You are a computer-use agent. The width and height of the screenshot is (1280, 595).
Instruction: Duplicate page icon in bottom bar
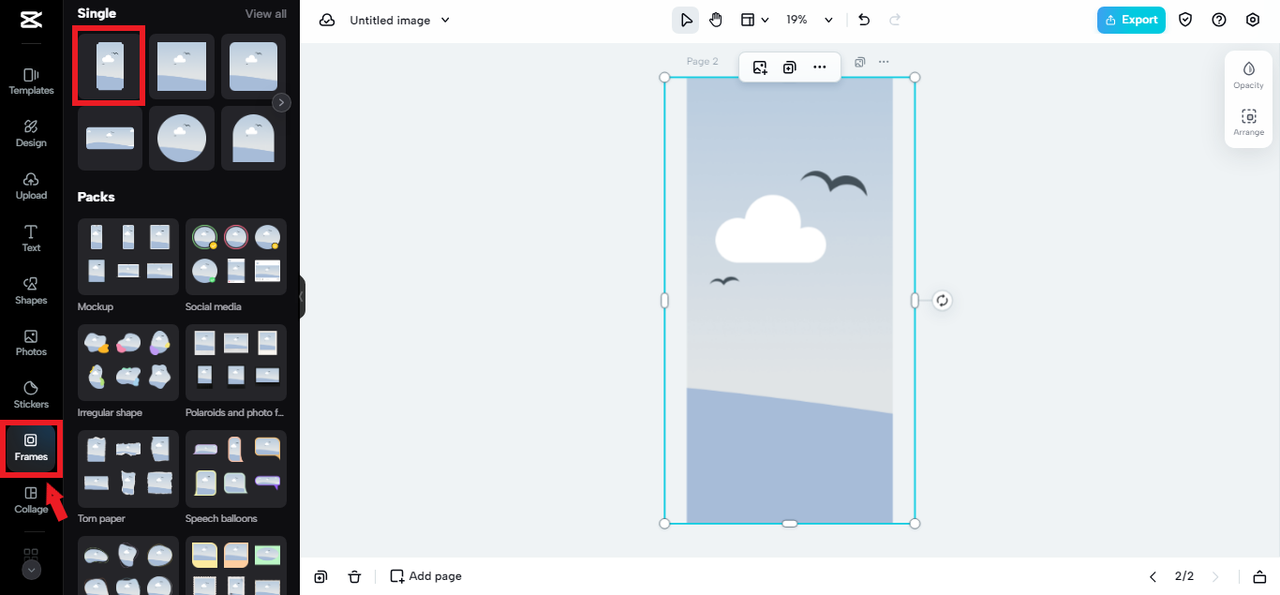point(321,577)
